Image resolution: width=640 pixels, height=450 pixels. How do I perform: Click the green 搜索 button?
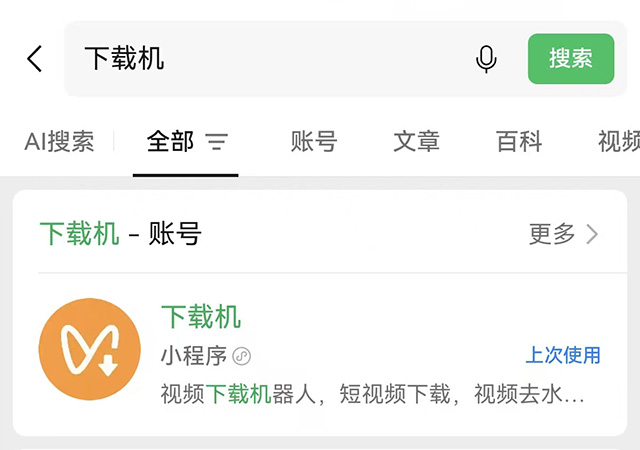pyautogui.click(x=571, y=59)
